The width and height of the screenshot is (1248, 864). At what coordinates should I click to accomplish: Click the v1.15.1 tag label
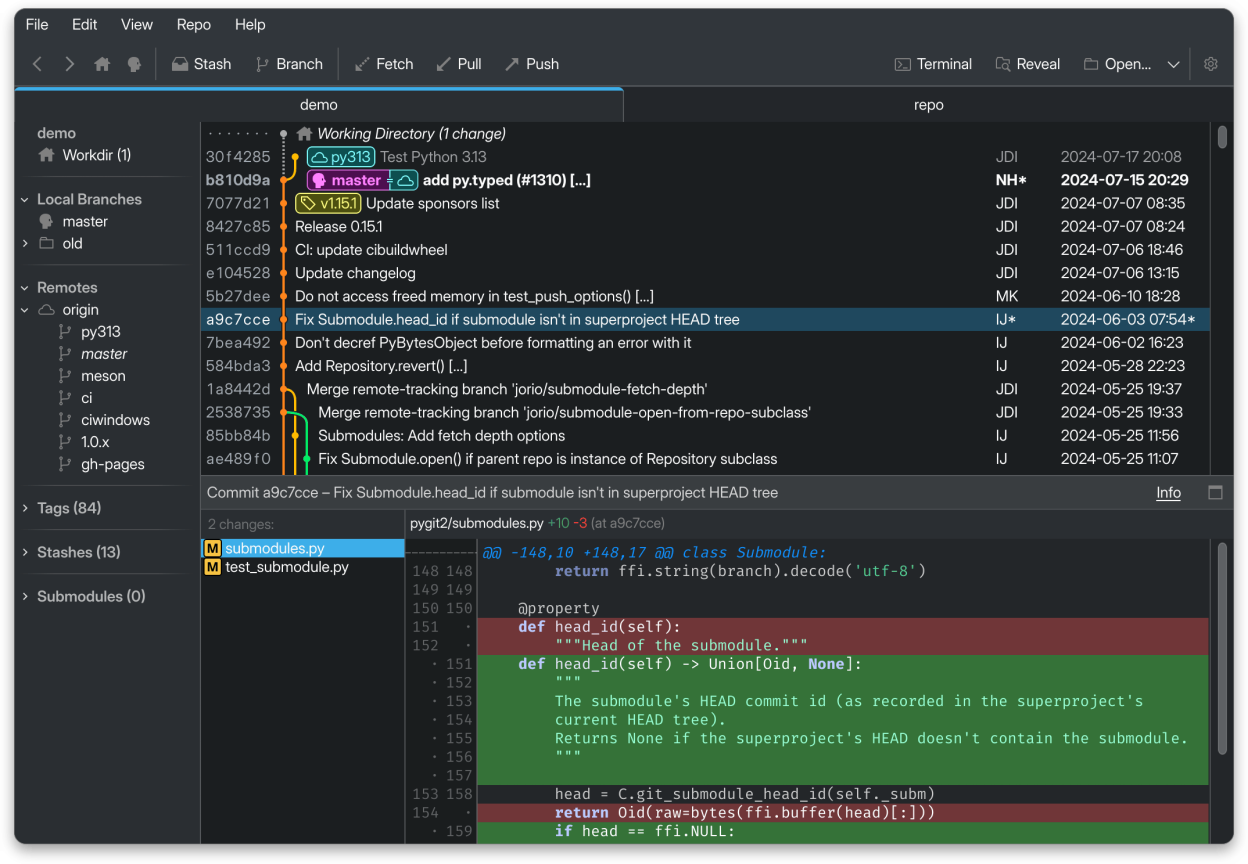click(328, 203)
